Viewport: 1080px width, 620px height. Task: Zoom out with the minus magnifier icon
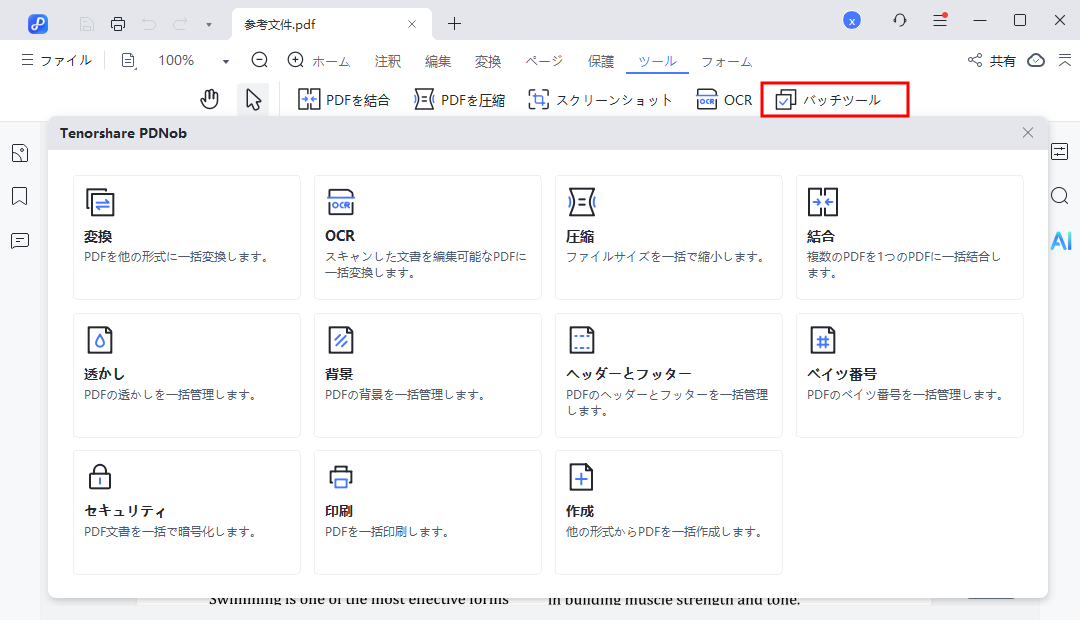[x=259, y=60]
